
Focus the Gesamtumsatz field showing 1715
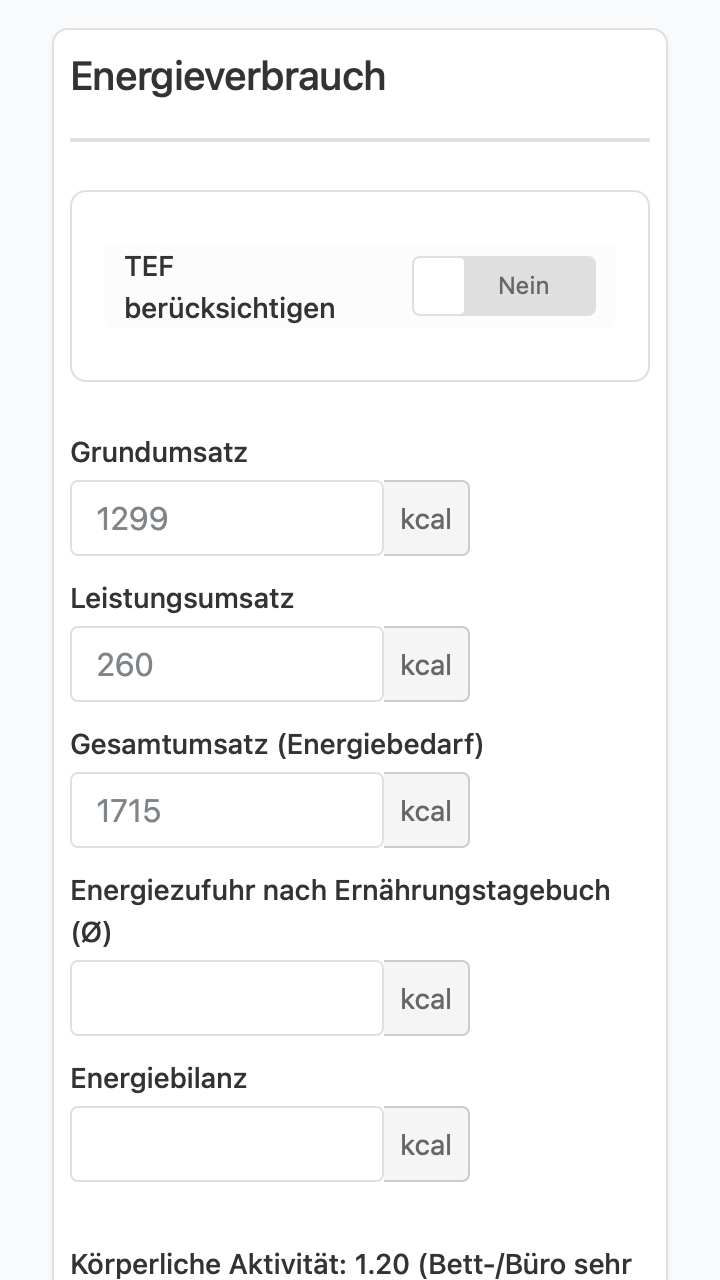(x=227, y=810)
